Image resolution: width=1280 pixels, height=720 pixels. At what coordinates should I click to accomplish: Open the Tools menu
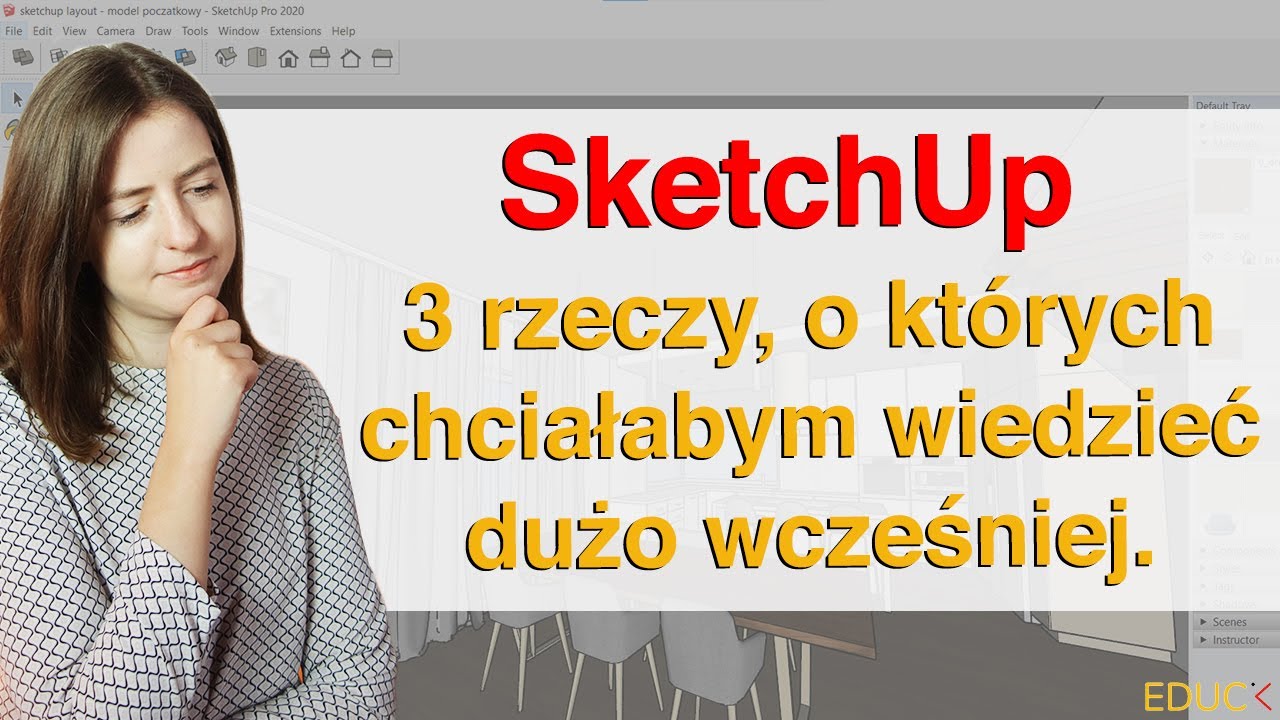(195, 31)
